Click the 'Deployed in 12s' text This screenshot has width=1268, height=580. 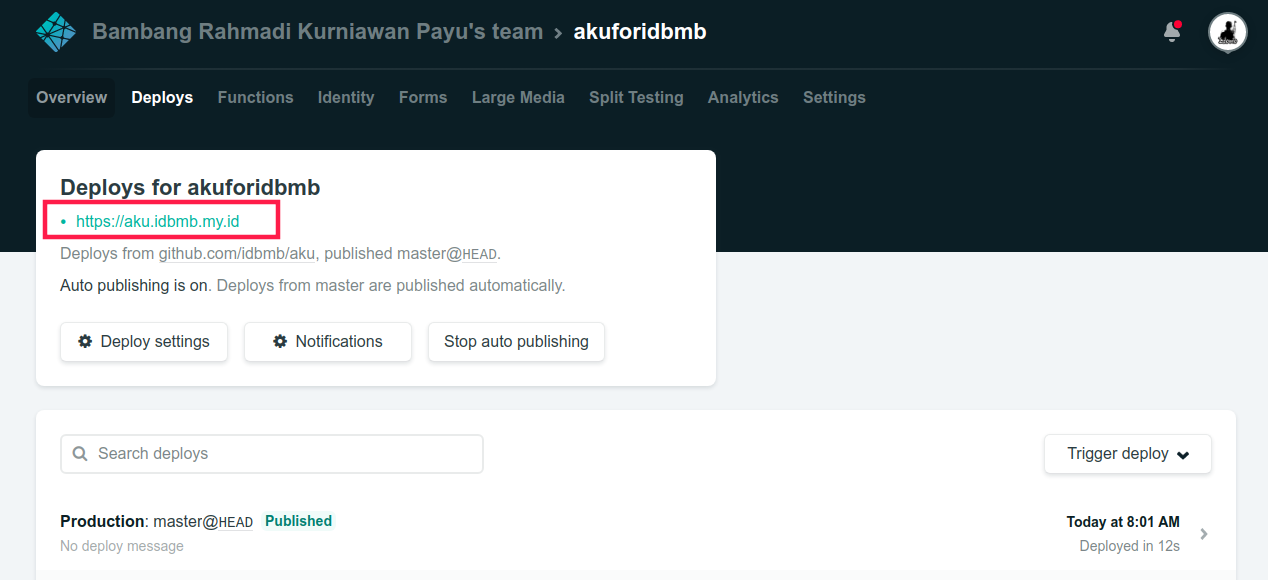[x=1130, y=546]
